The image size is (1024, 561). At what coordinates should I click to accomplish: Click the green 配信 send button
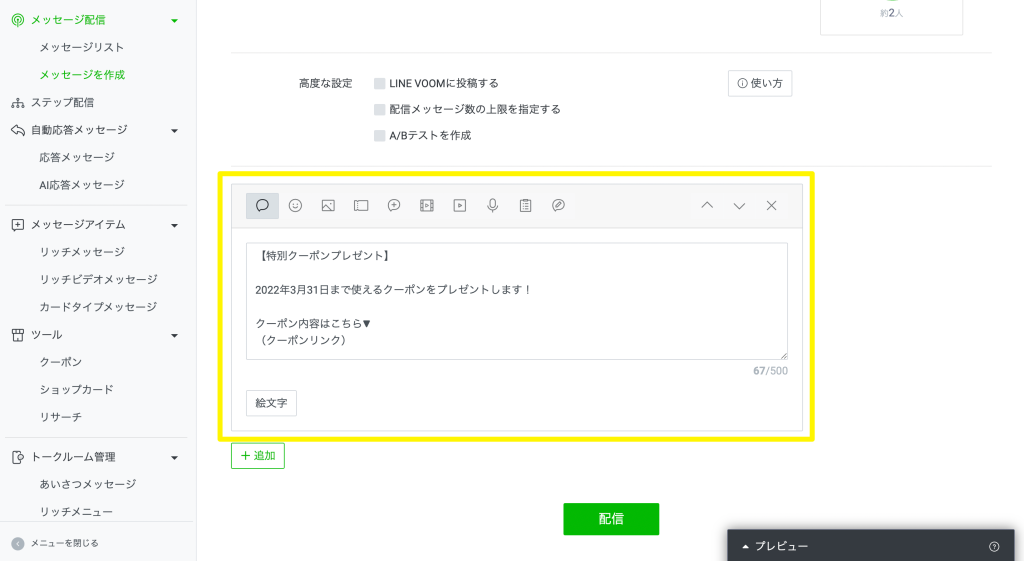point(611,519)
